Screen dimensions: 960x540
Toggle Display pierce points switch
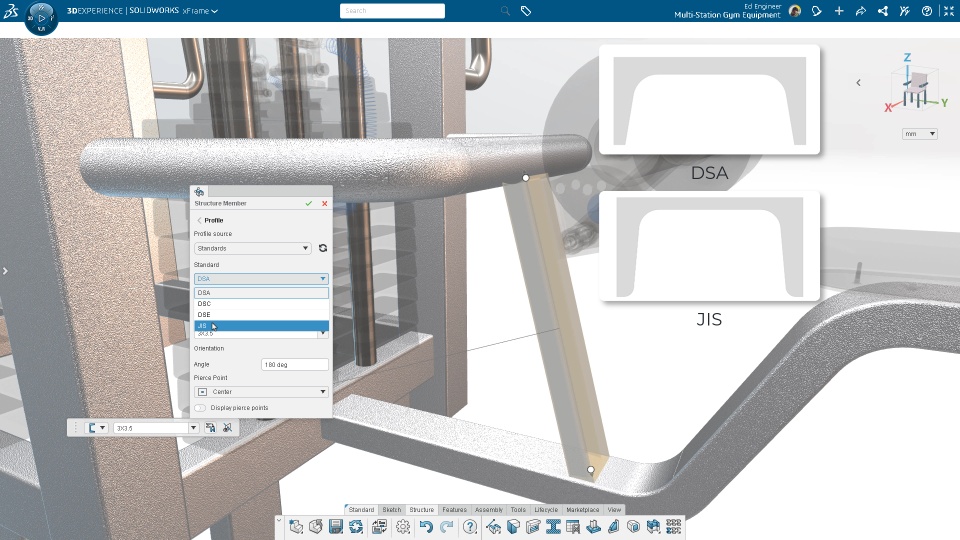(200, 408)
